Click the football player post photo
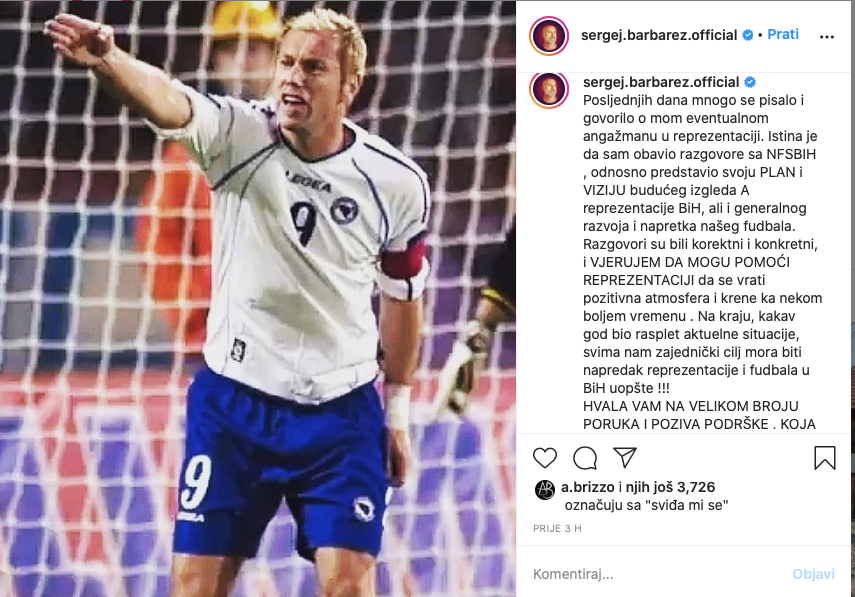The width and height of the screenshot is (855, 597). tap(257, 299)
